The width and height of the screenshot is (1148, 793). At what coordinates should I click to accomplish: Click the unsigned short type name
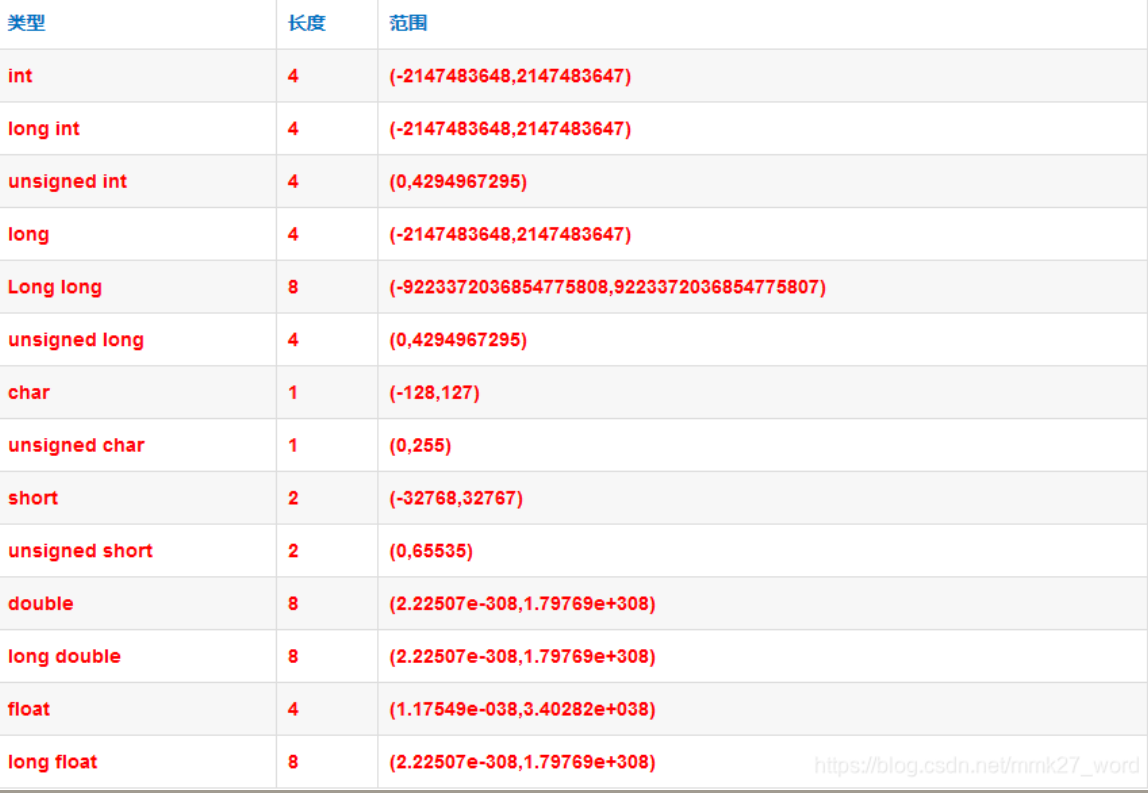pyautogui.click(x=81, y=551)
